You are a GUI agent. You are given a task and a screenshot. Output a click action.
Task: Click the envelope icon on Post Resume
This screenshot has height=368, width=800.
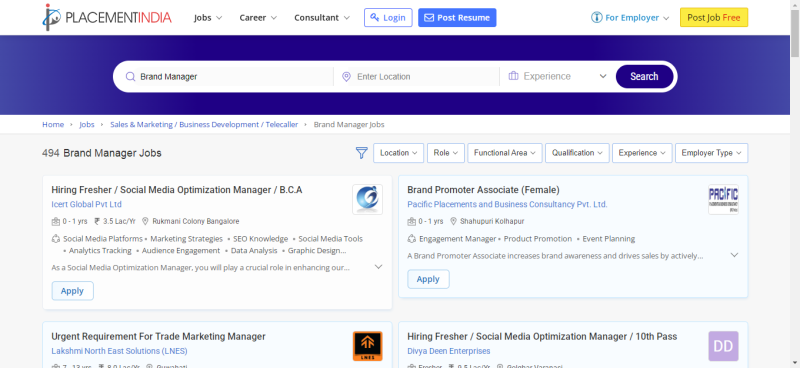[x=429, y=17]
